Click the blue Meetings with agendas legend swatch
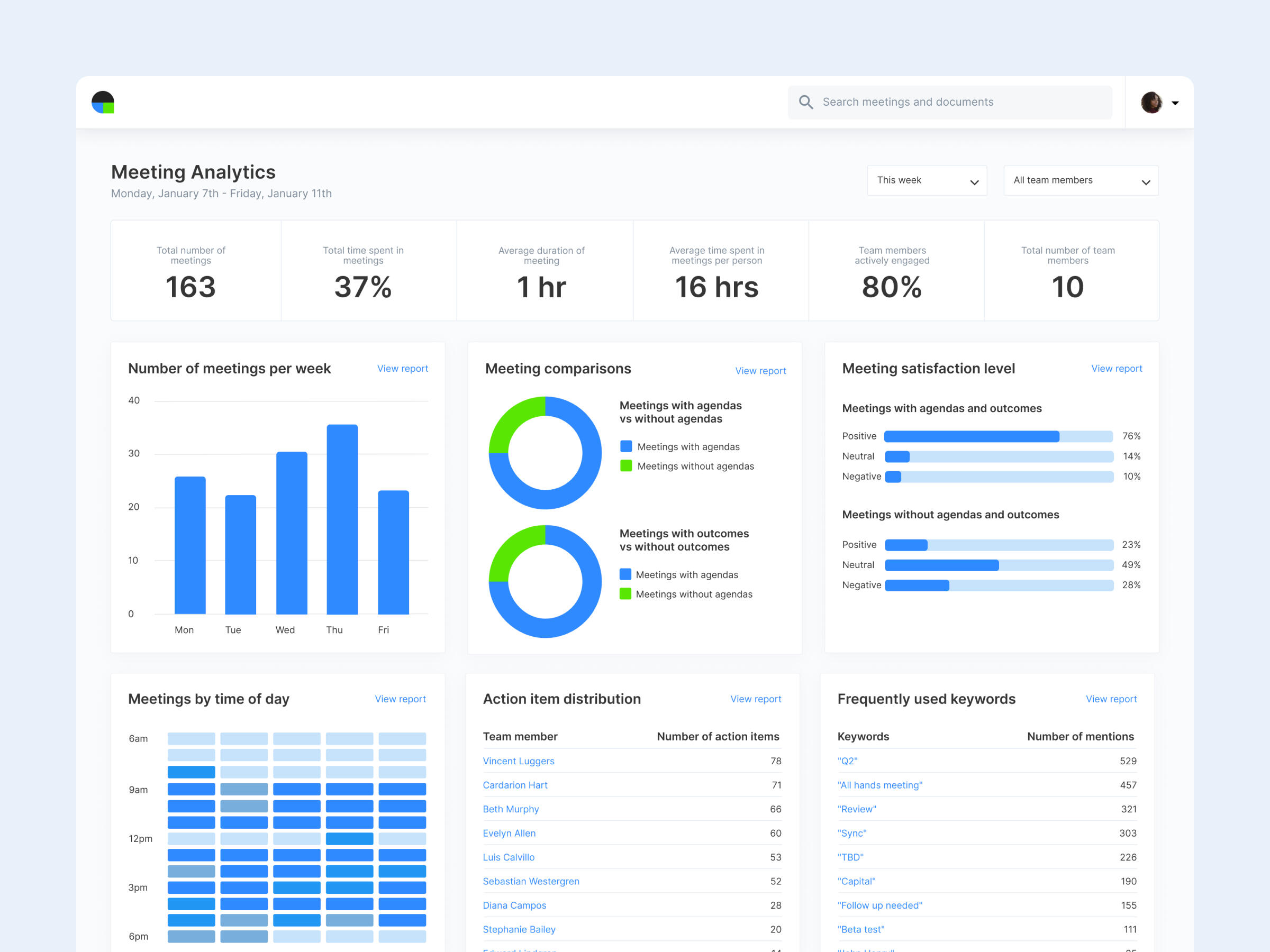 626,446
